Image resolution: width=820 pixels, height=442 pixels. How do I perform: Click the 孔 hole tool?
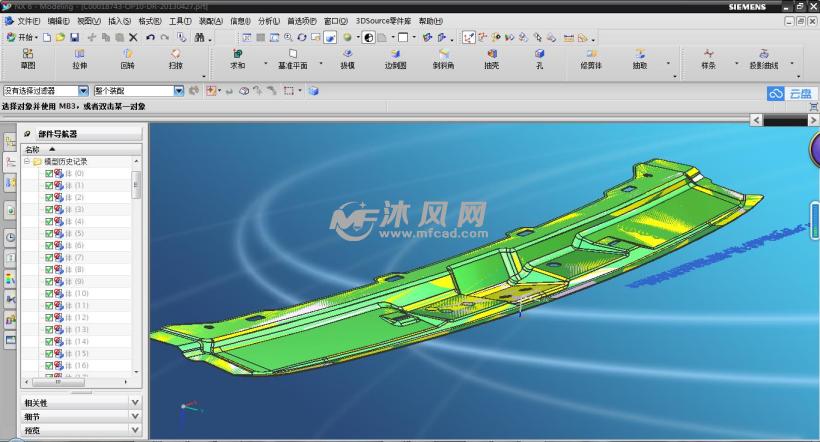point(540,59)
